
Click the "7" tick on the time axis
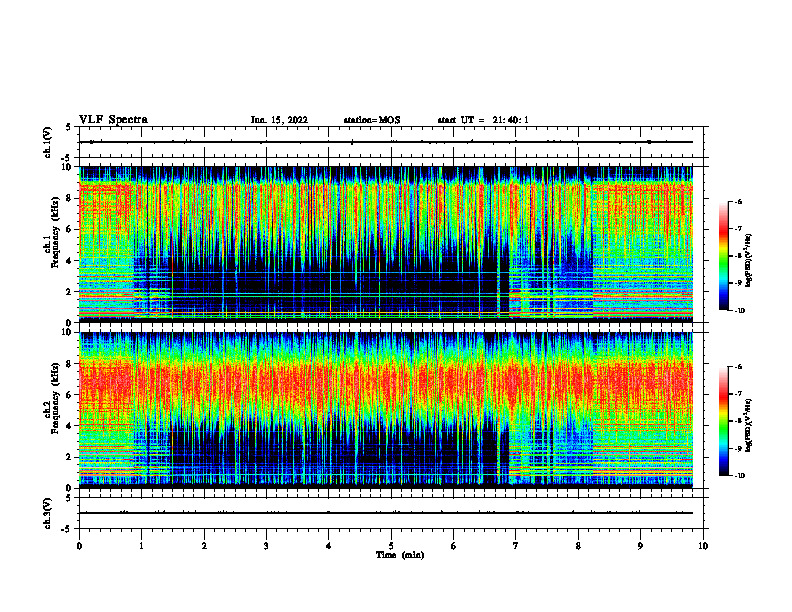tap(516, 546)
